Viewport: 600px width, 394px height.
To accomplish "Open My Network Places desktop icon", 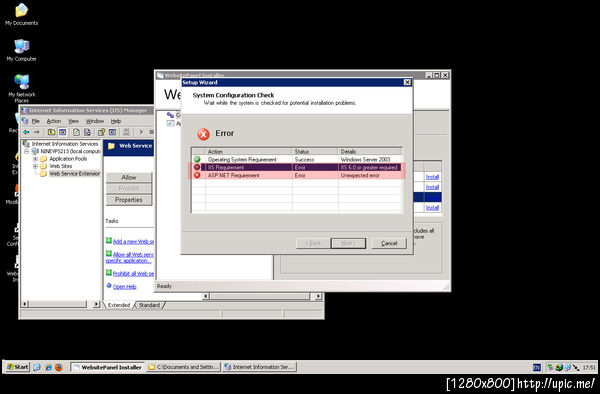I will pyautogui.click(x=21, y=88).
